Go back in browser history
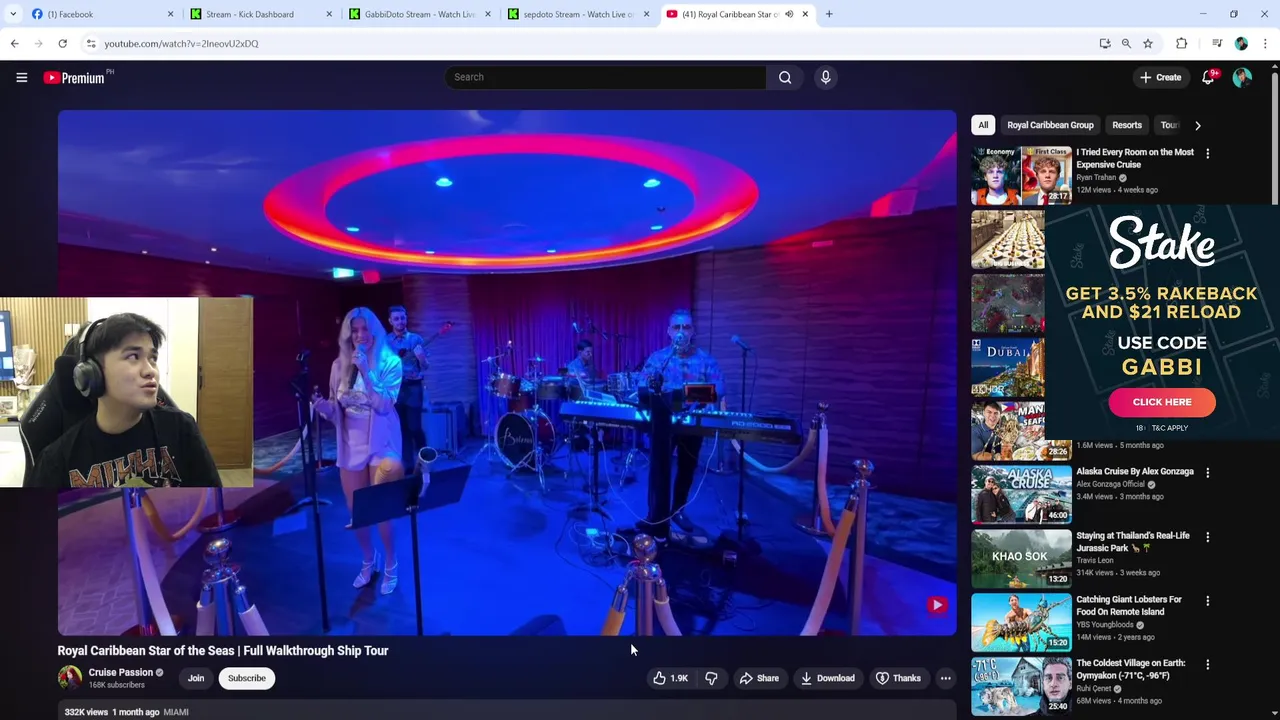 (x=14, y=43)
